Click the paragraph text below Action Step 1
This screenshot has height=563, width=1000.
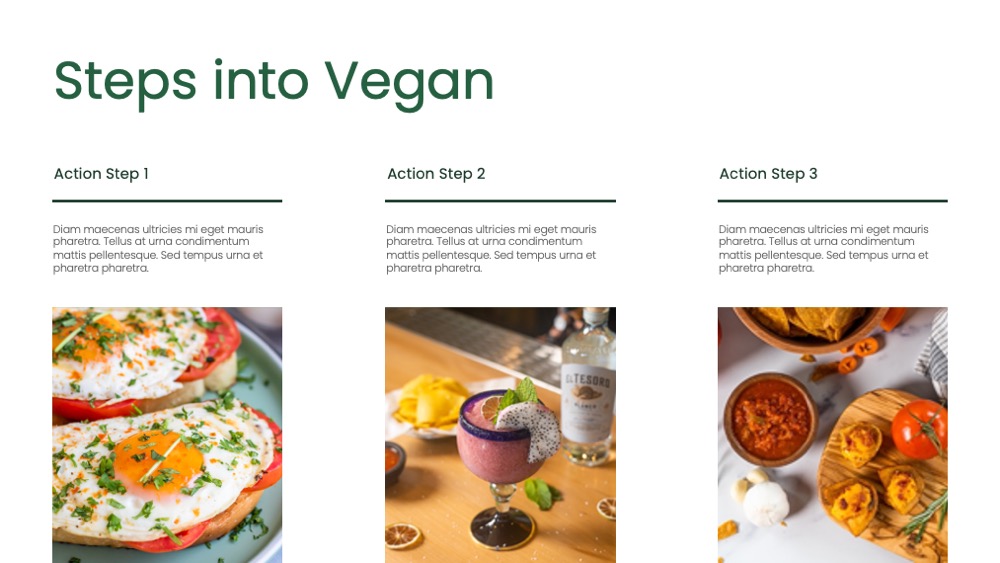click(158, 249)
